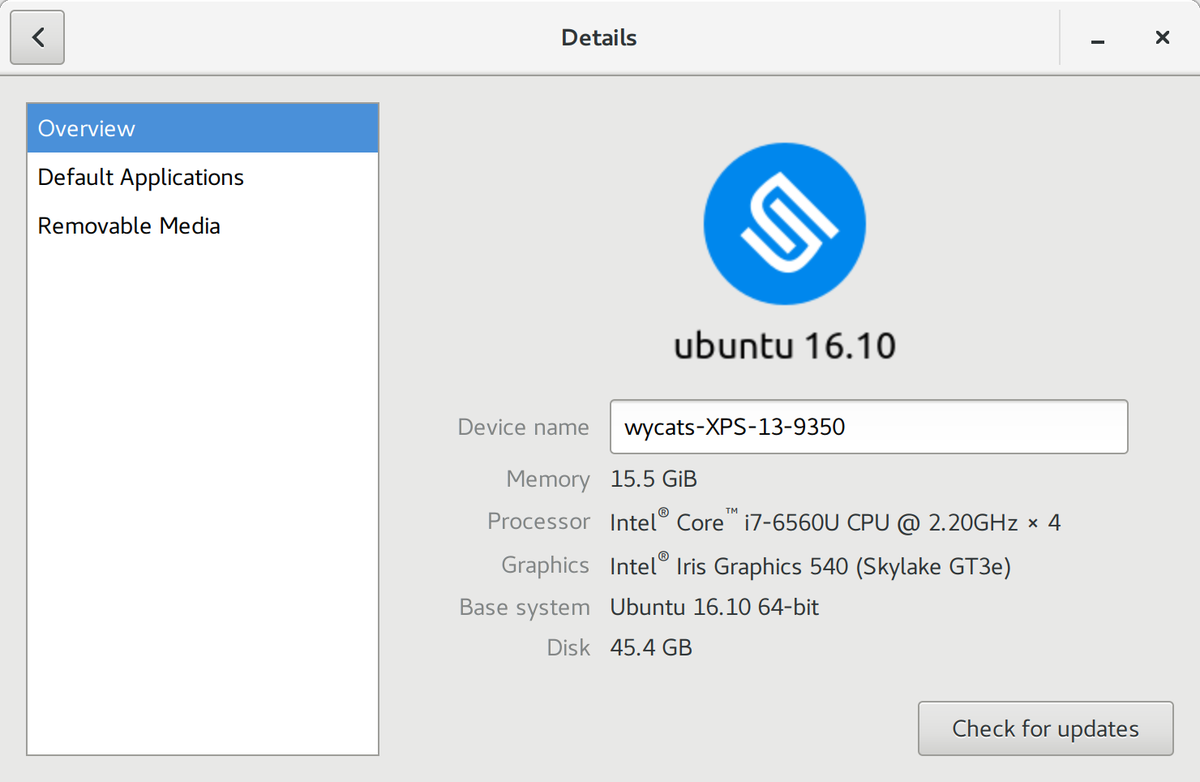Click the Memory label

[x=548, y=479]
